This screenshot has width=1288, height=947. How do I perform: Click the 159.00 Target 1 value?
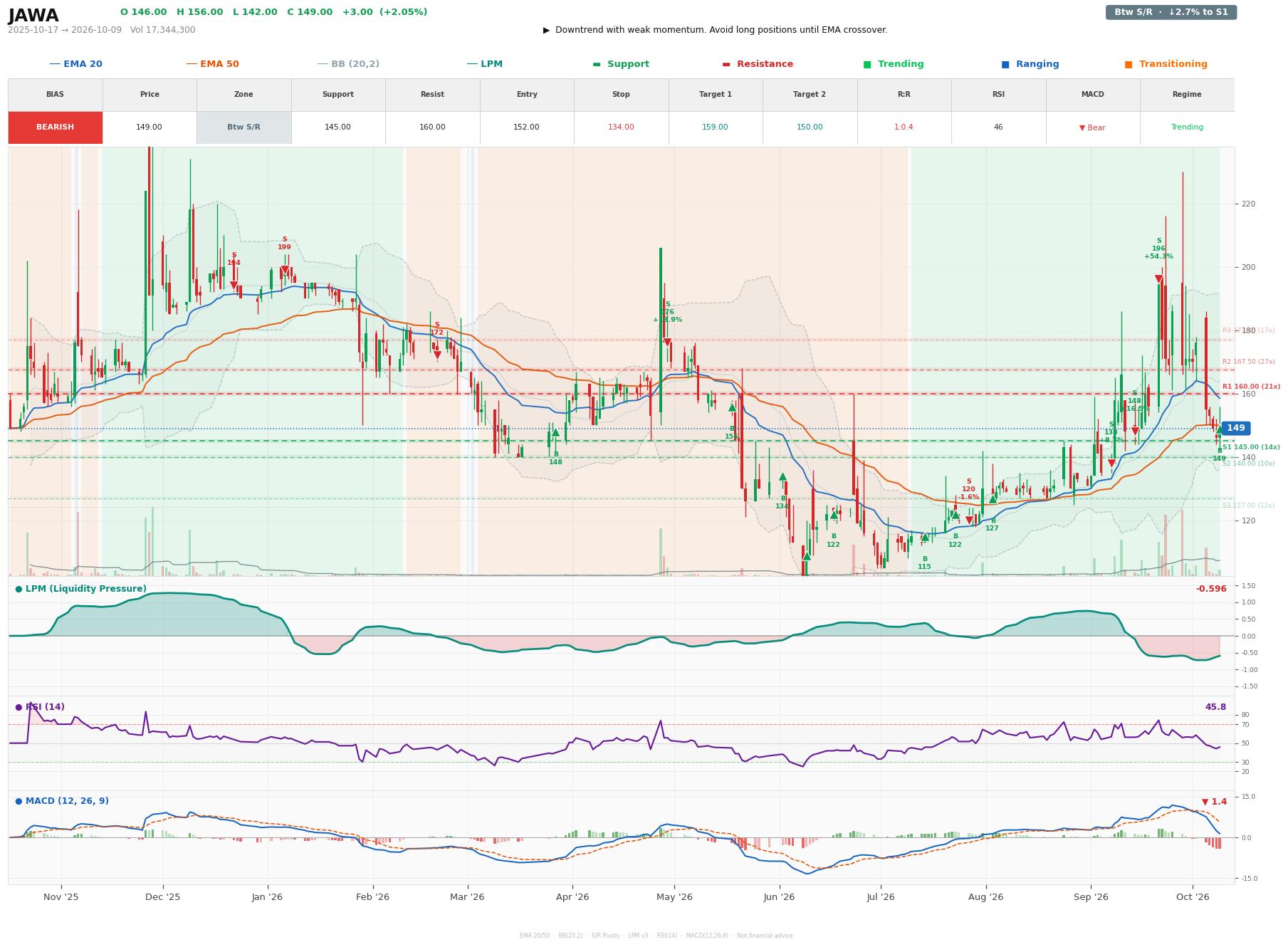715,127
